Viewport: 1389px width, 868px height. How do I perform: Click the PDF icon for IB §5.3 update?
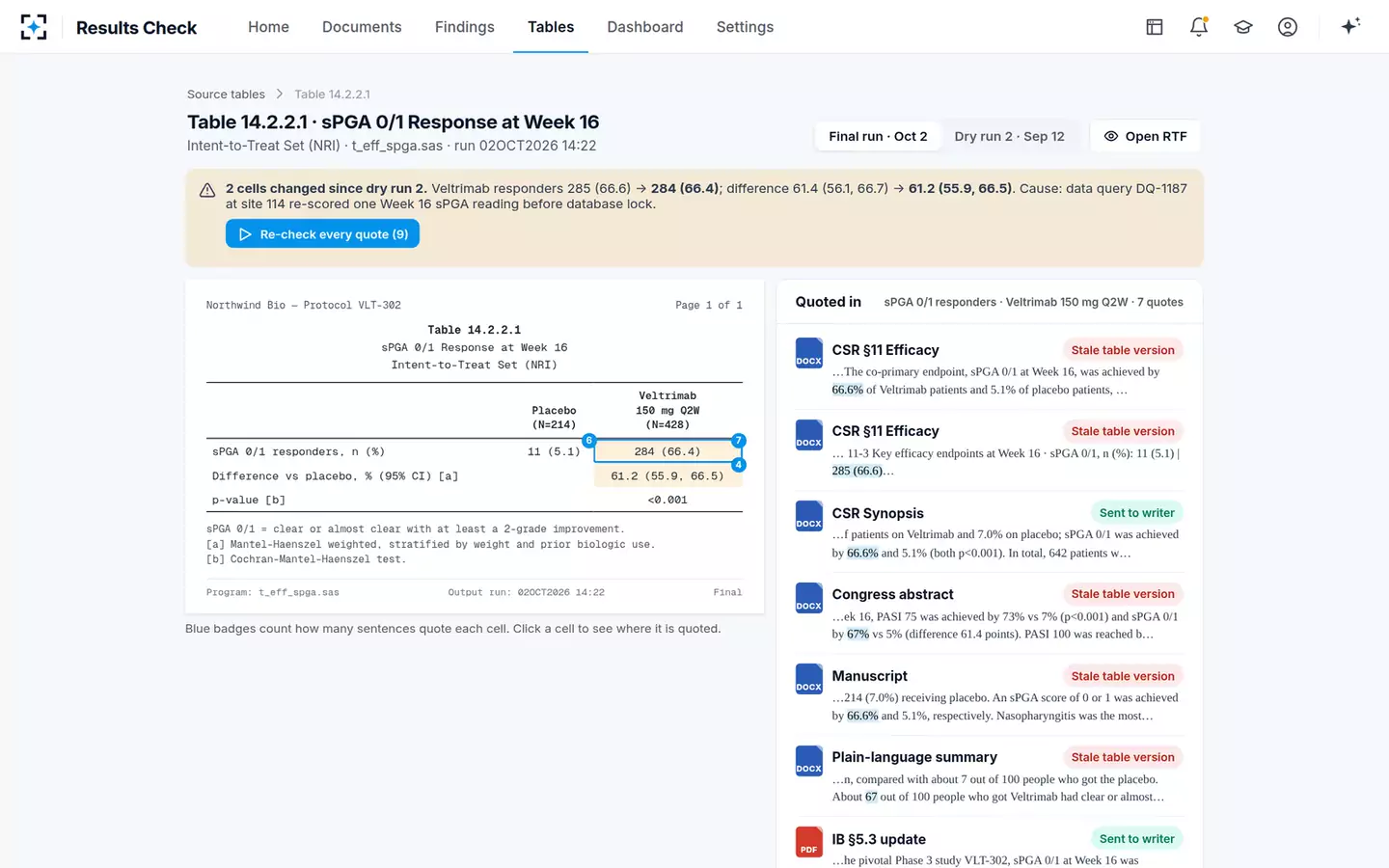coord(808,842)
